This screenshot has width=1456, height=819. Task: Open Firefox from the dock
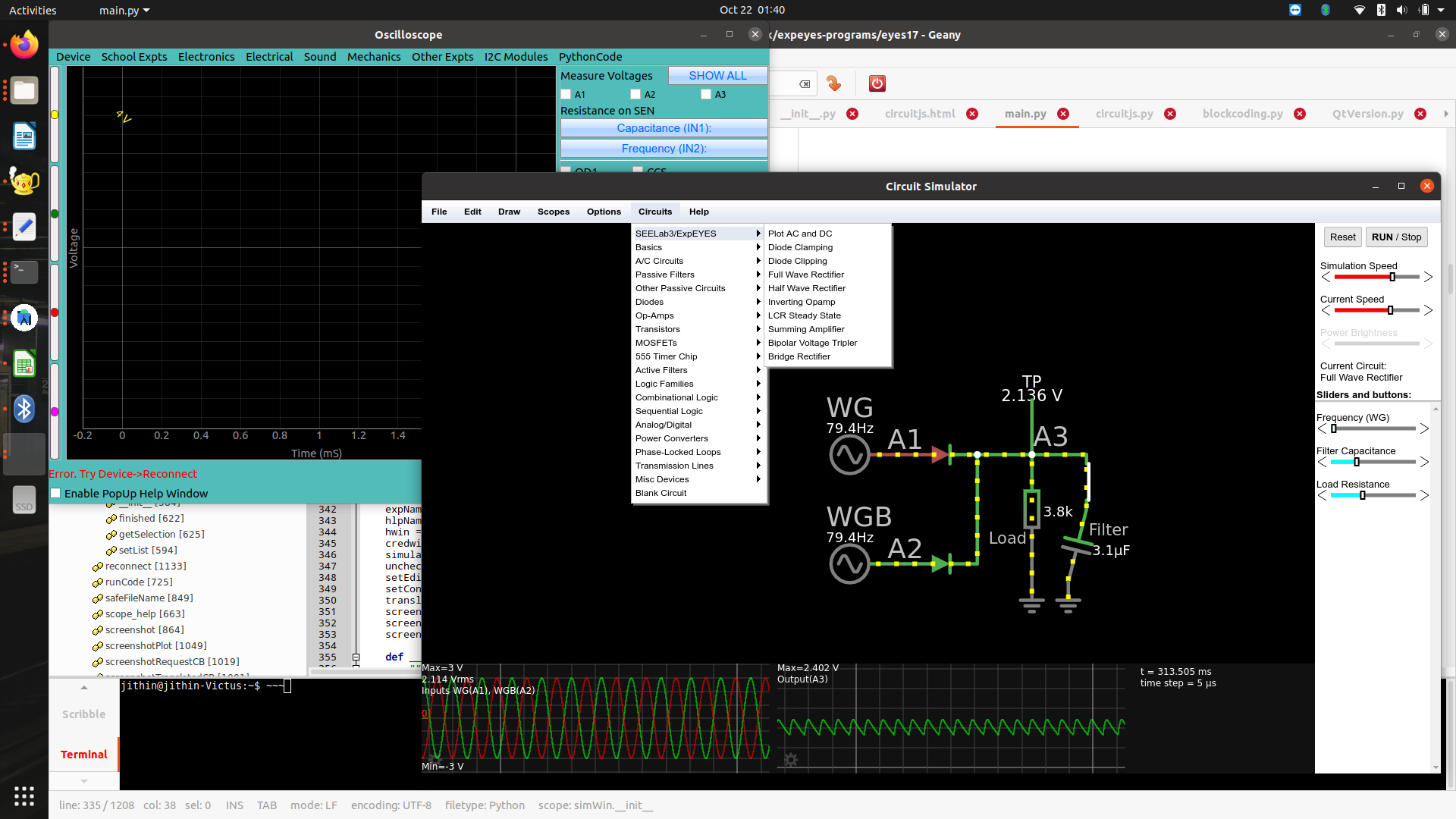coord(24,45)
